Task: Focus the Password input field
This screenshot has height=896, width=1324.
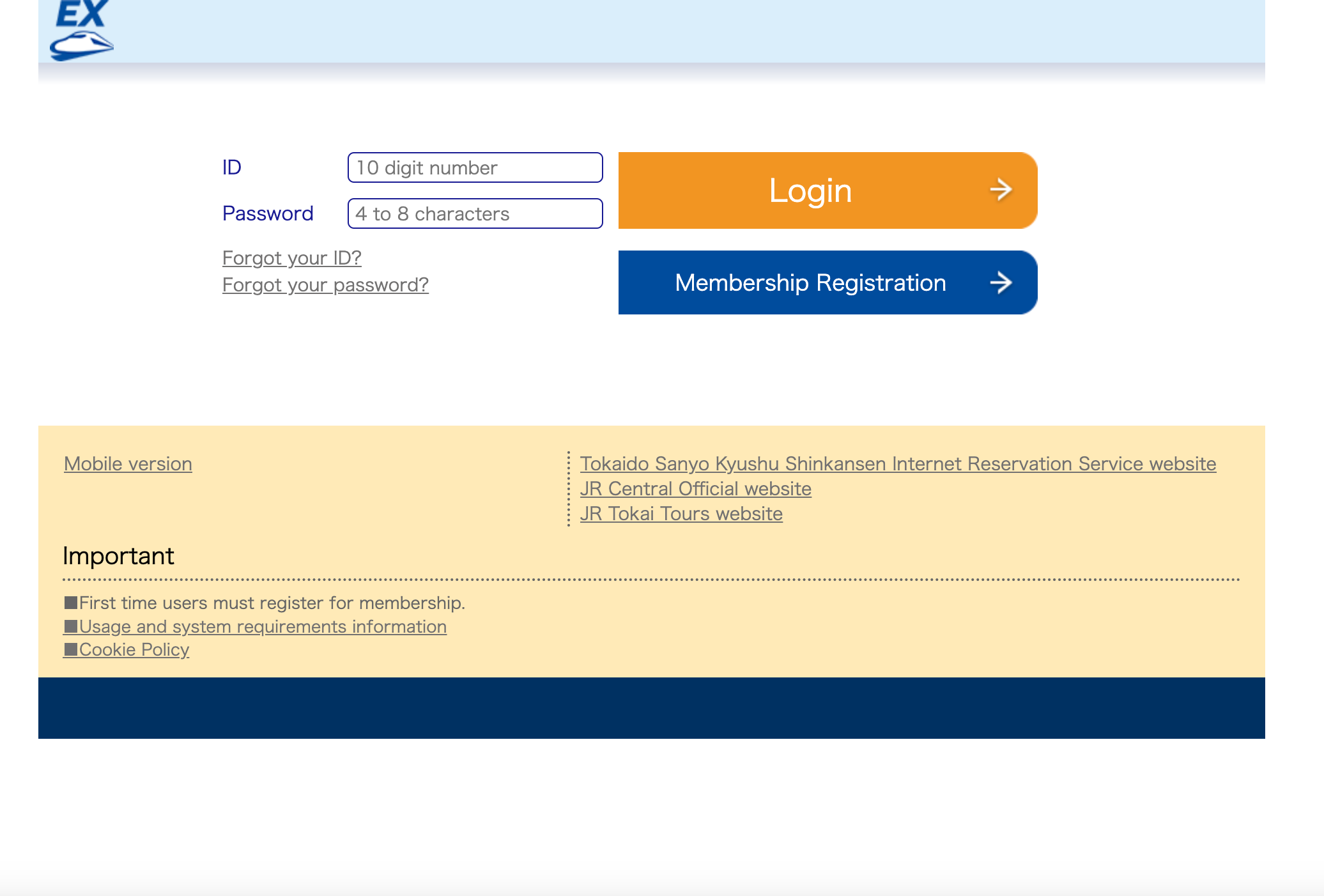Action: 475,213
